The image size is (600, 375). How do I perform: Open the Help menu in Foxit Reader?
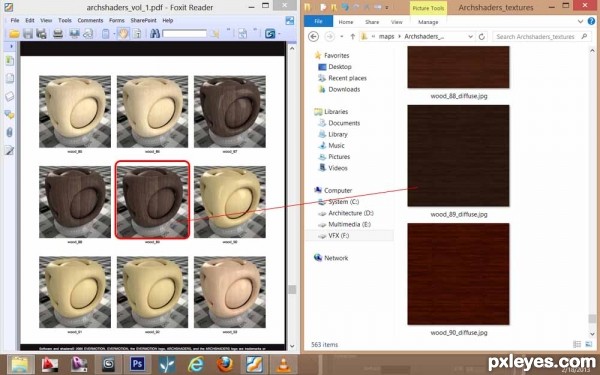tap(168, 20)
